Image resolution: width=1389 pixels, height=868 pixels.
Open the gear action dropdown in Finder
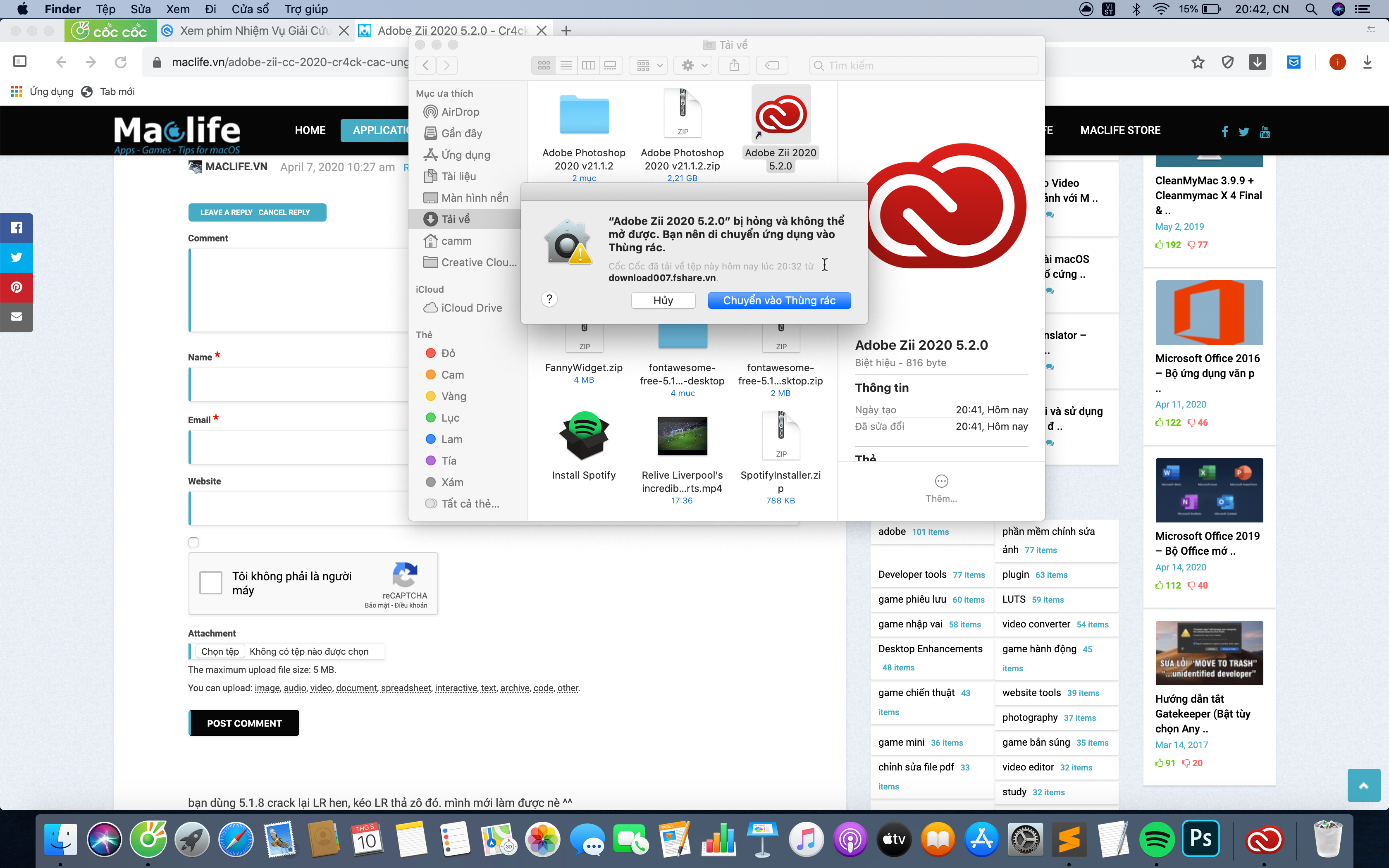click(x=693, y=65)
